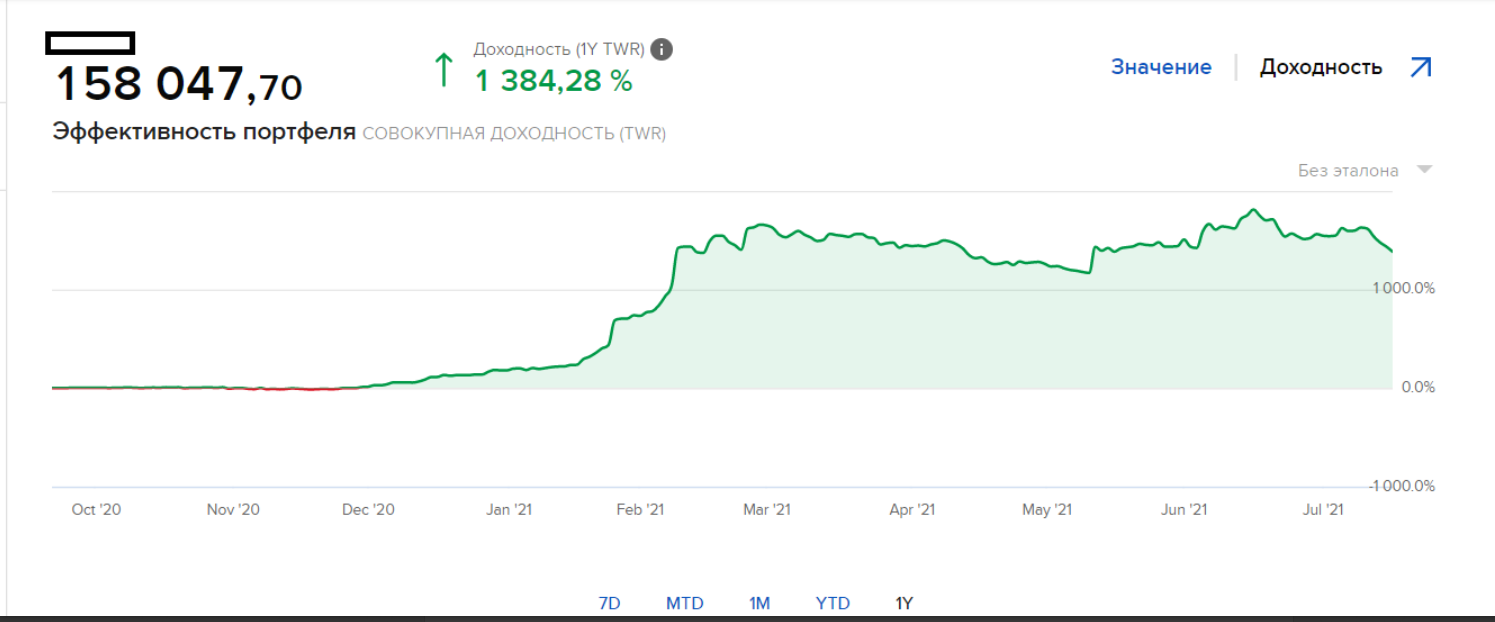Switch chart to Доходность view
Viewport: 1495px width, 622px height.
pos(1320,67)
